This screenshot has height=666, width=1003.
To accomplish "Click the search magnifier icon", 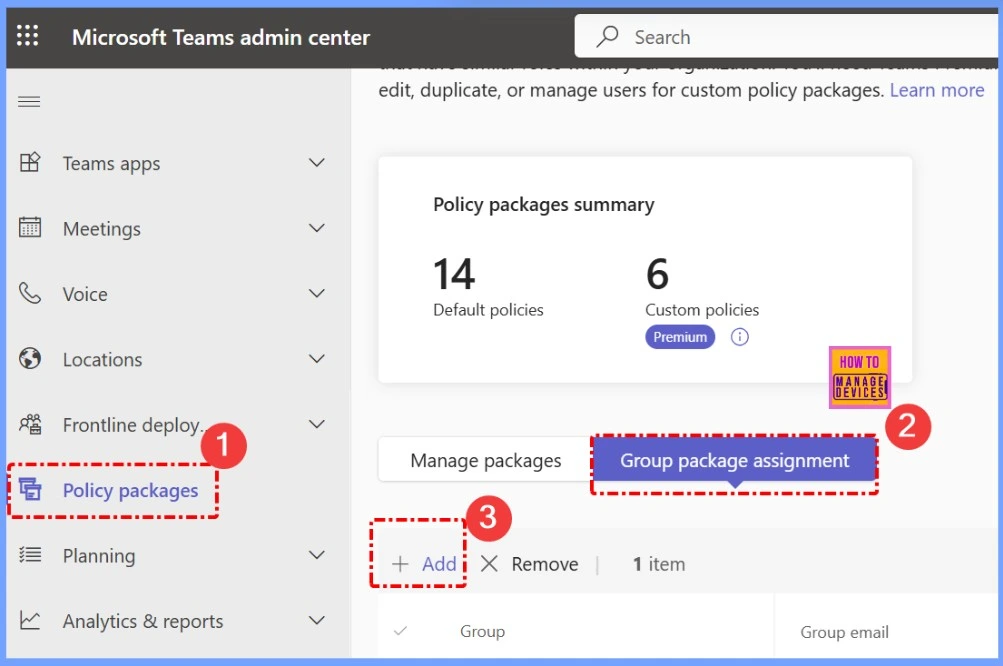I will (607, 36).
